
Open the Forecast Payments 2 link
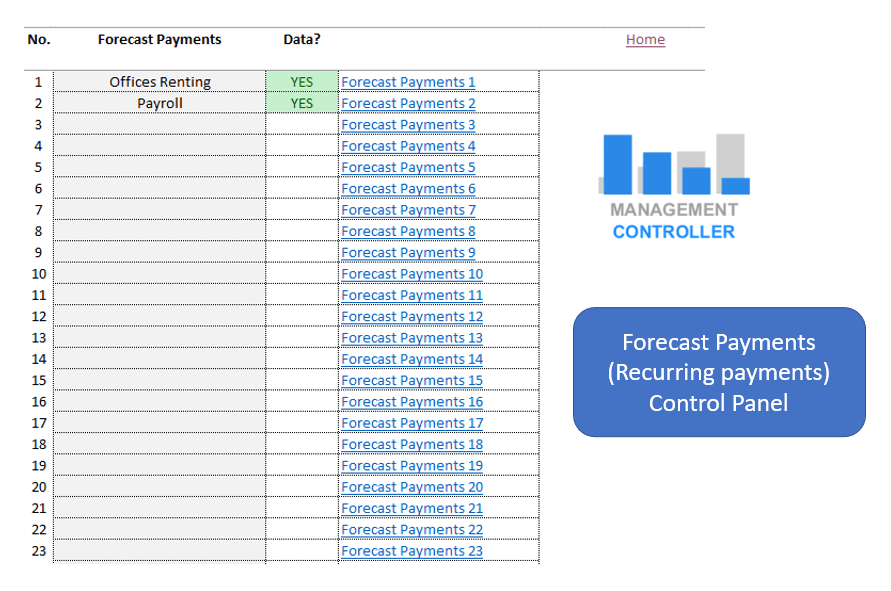point(408,103)
